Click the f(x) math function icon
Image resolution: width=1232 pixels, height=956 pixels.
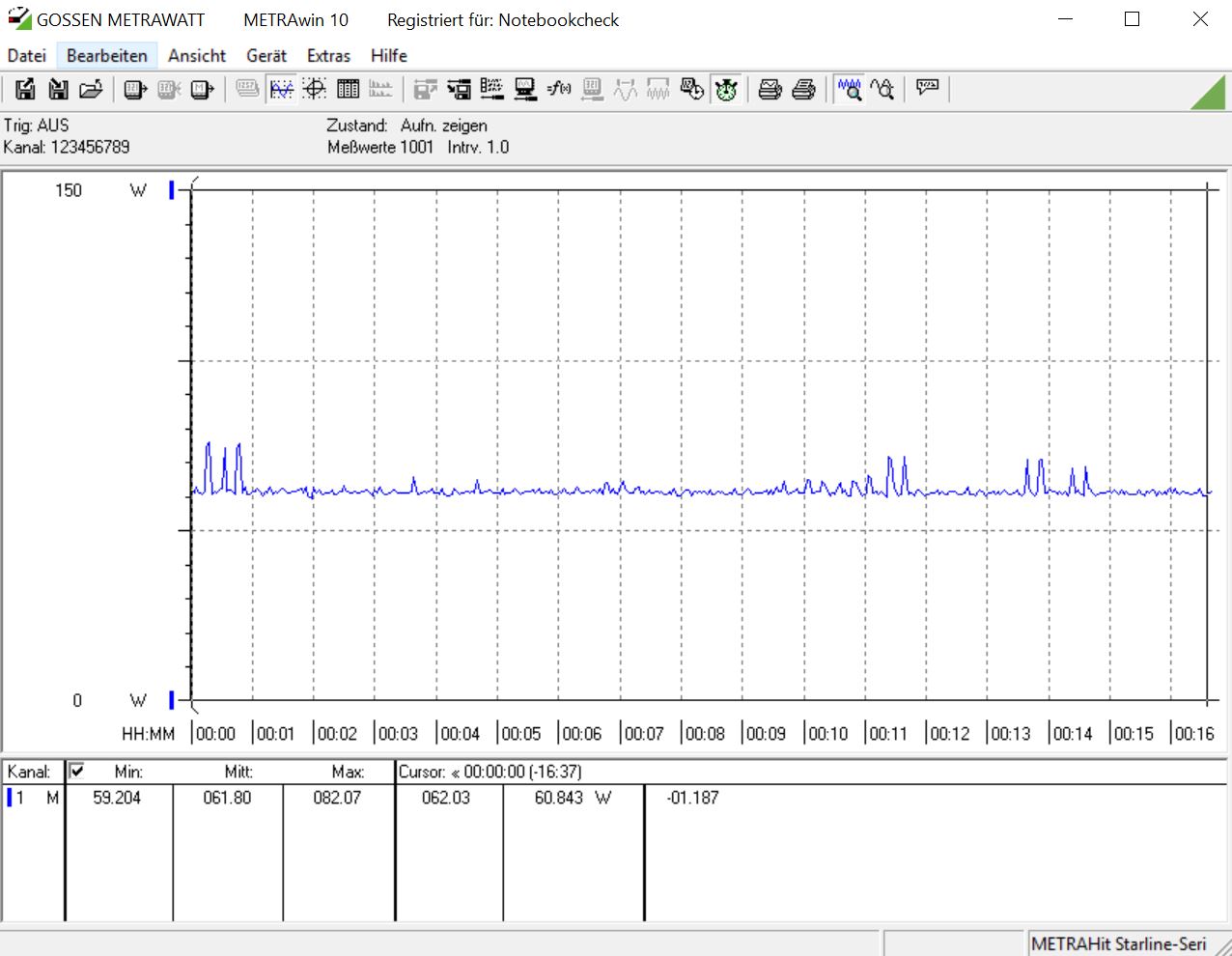tap(558, 90)
